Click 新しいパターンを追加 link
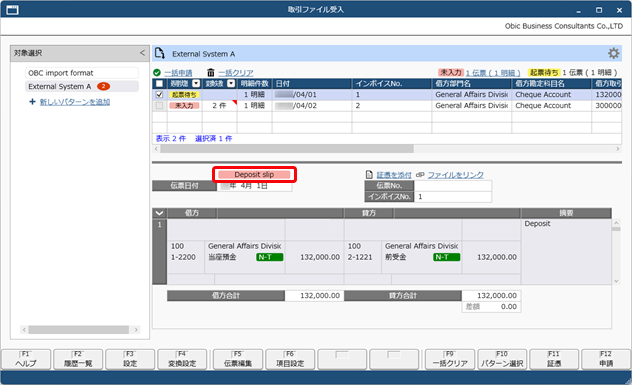This screenshot has height=385, width=632. (x=75, y=102)
